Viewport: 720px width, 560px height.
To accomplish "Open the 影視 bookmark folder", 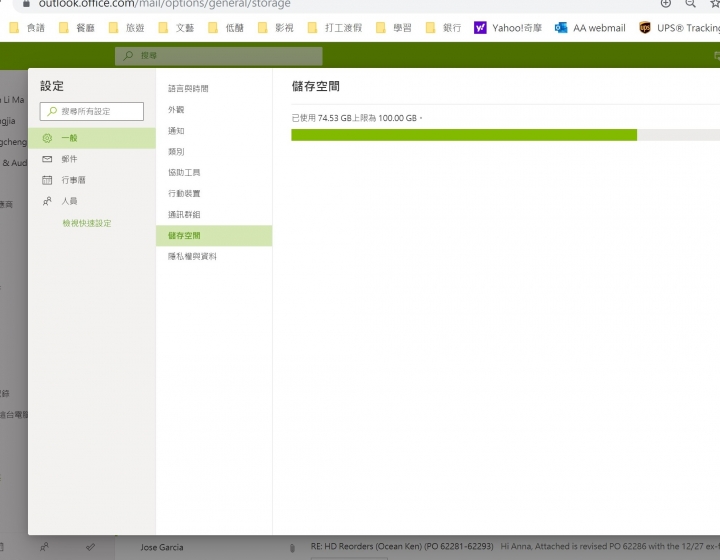I will coord(276,28).
